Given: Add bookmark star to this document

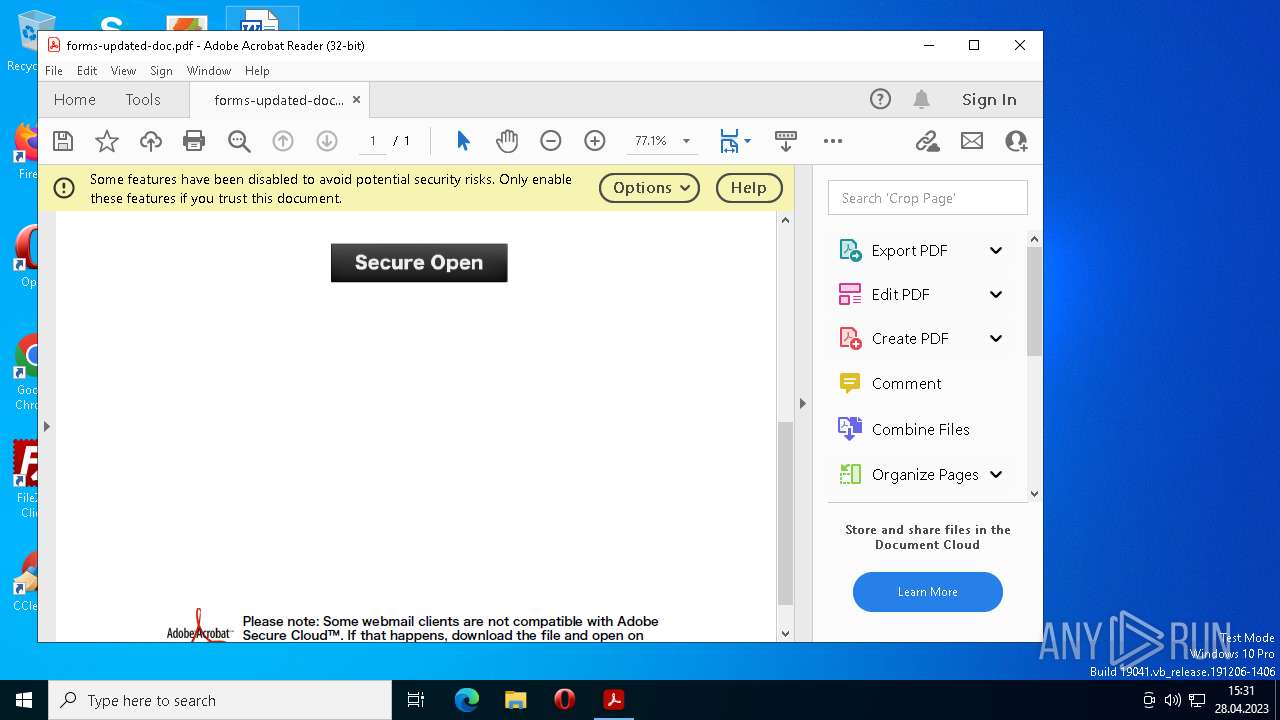Looking at the screenshot, I should pos(107,141).
